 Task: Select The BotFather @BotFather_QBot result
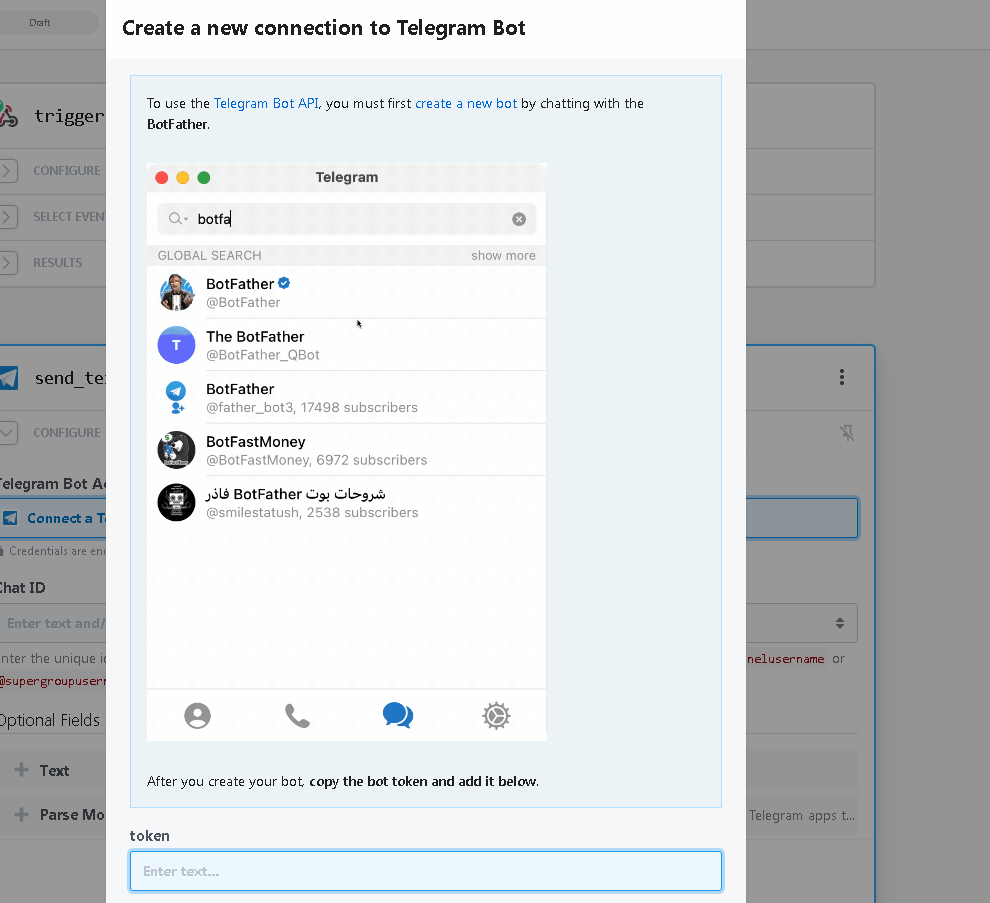[347, 345]
